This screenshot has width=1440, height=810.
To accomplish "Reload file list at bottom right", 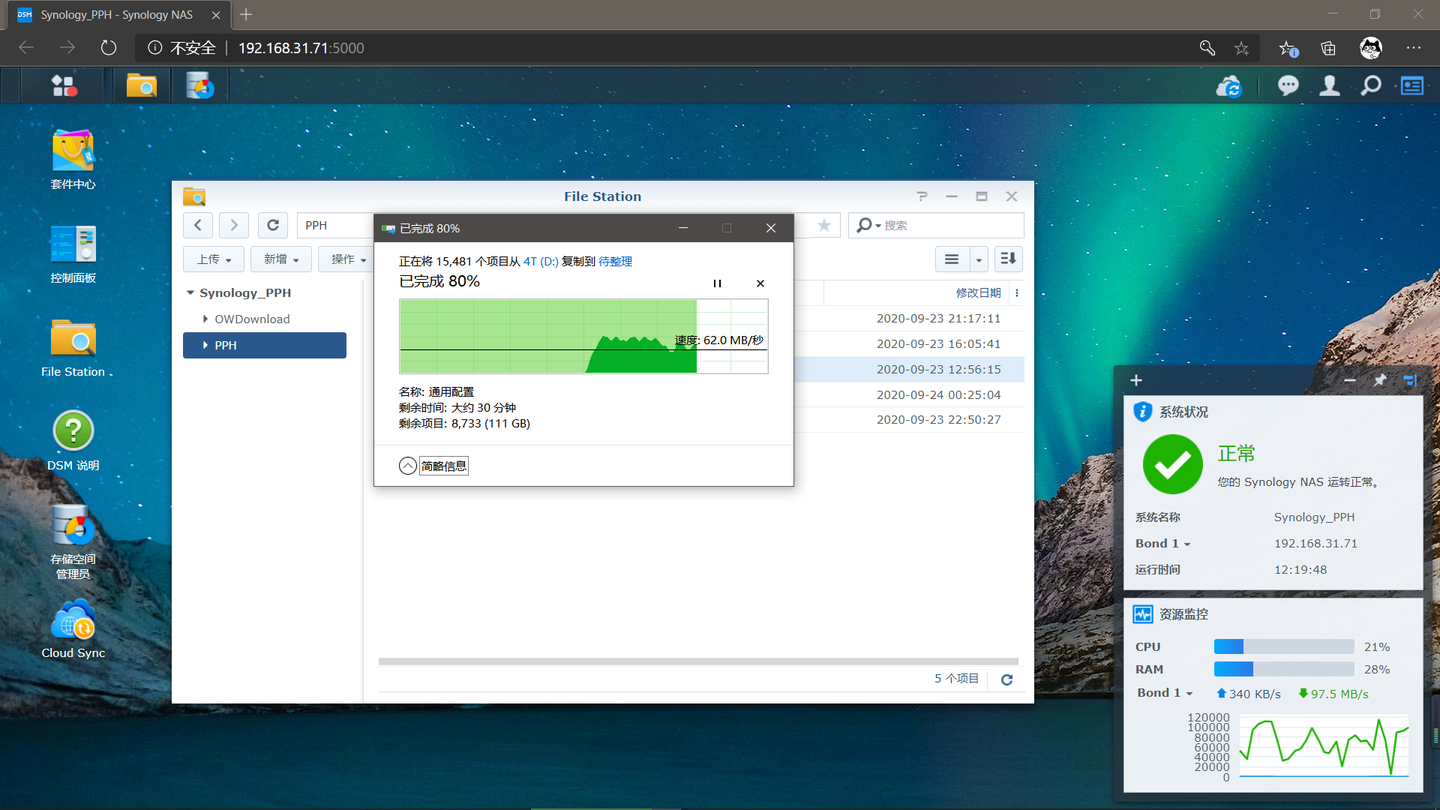I will point(1007,679).
